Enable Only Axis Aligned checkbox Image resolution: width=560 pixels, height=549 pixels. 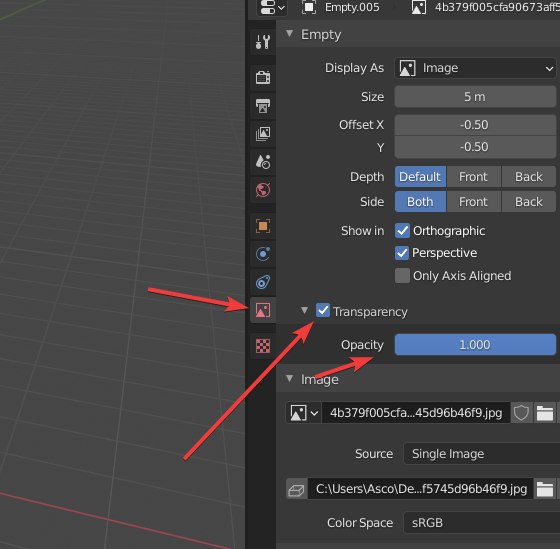tap(402, 276)
